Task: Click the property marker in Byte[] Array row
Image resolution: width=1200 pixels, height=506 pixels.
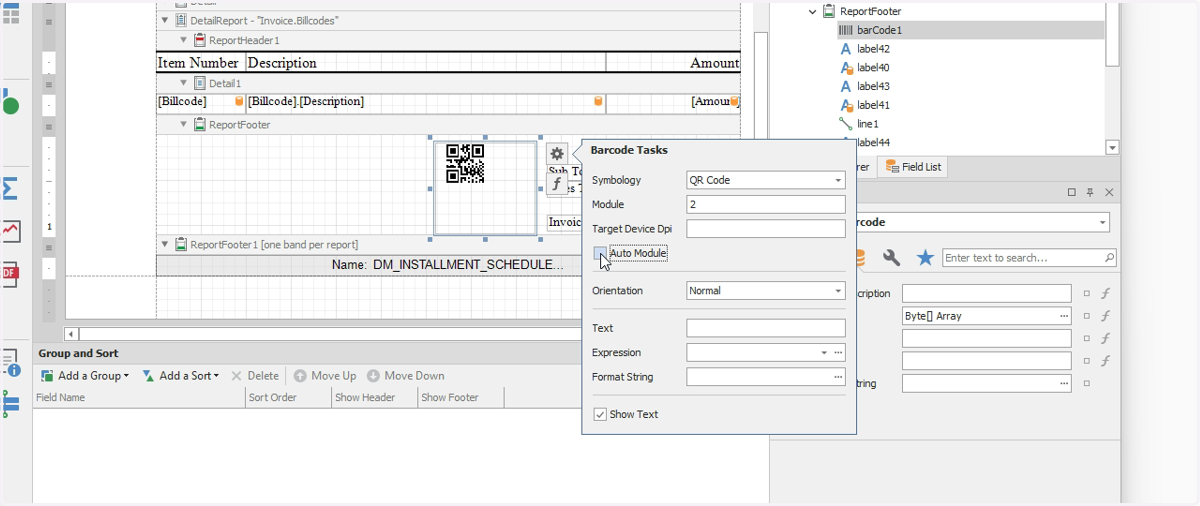Action: 1087,316
